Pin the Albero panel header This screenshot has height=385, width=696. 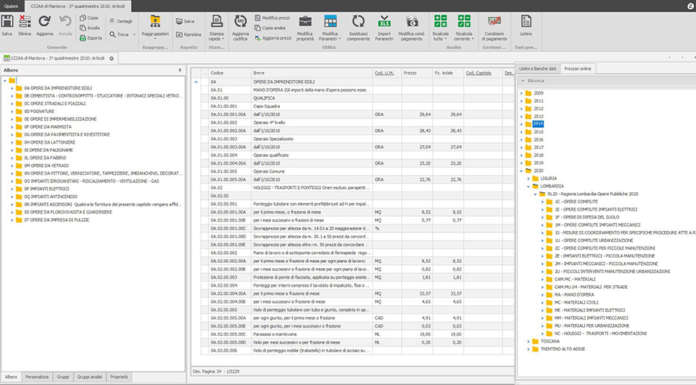coord(180,70)
